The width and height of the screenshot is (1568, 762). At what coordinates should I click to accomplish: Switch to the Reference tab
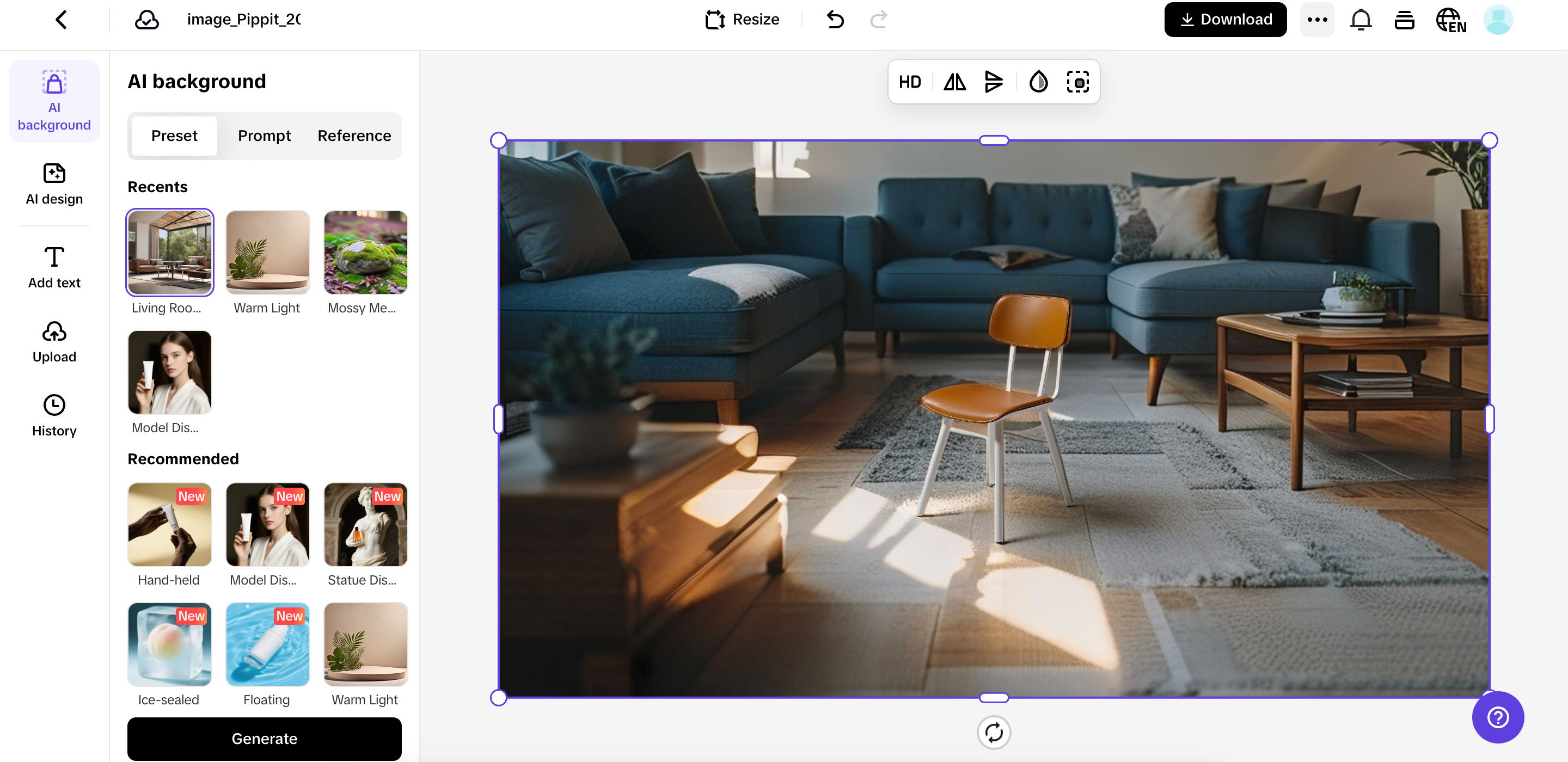click(354, 136)
